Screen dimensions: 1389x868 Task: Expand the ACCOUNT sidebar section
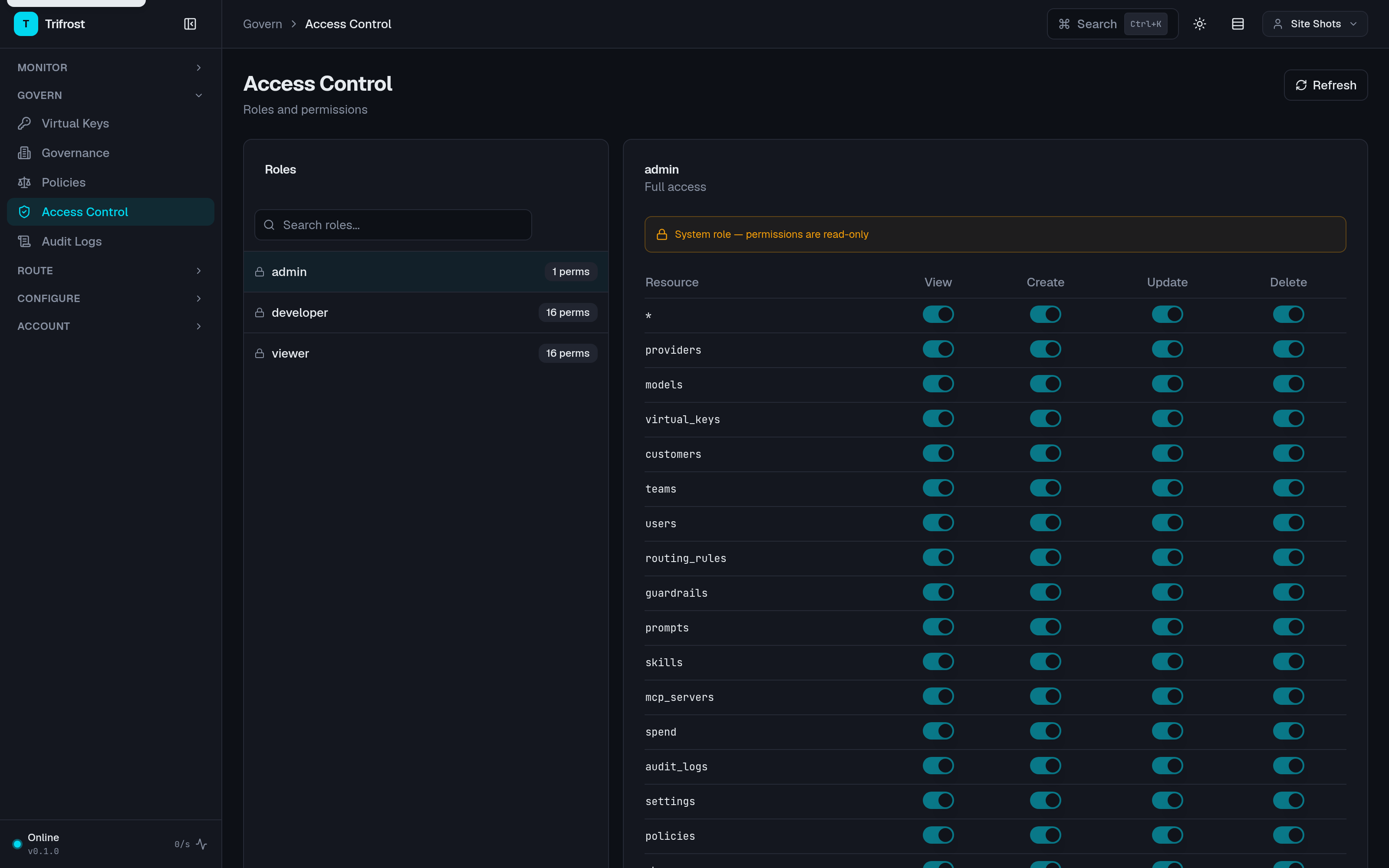[110, 326]
